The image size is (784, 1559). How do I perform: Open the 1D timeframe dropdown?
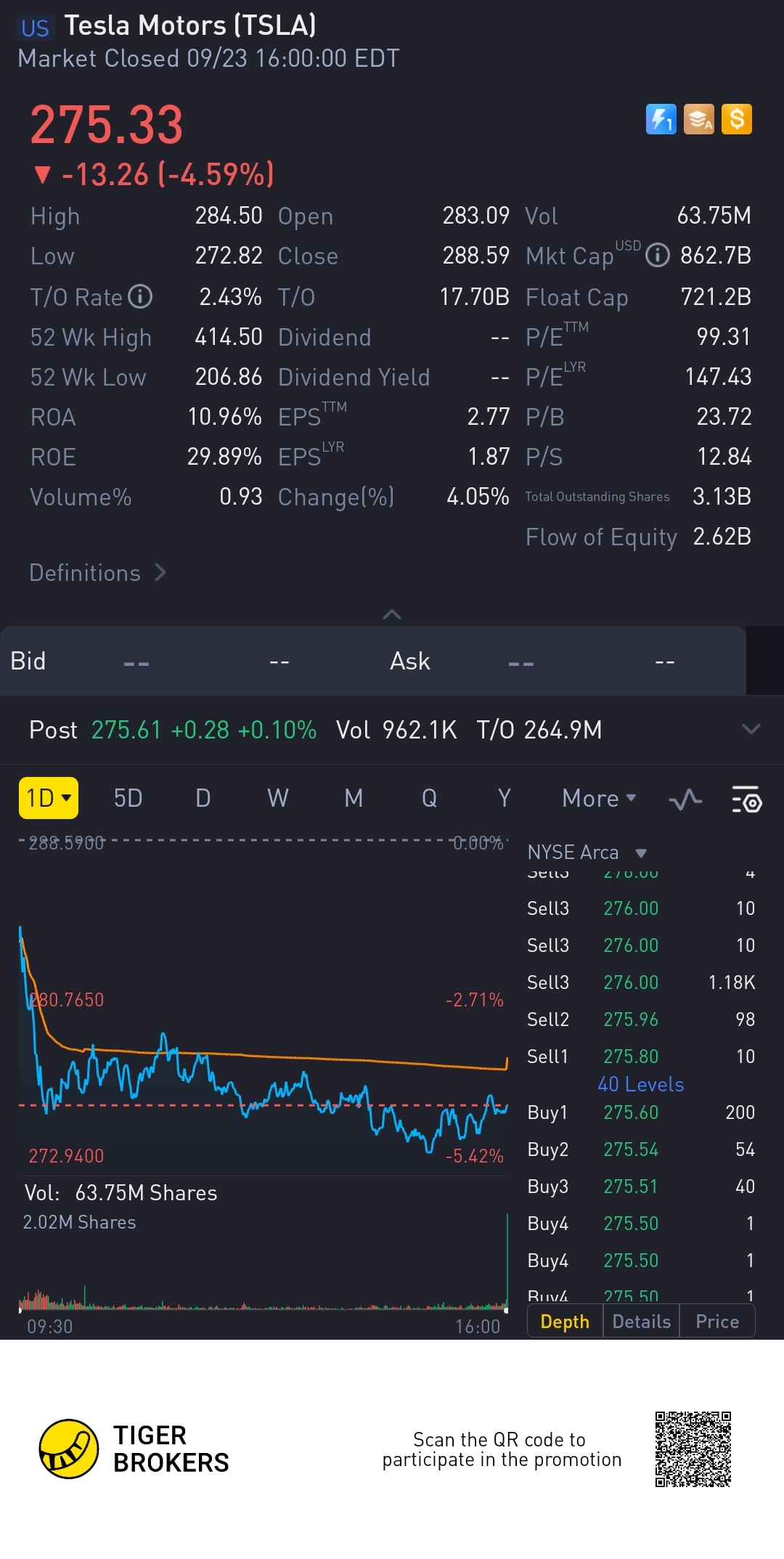48,799
